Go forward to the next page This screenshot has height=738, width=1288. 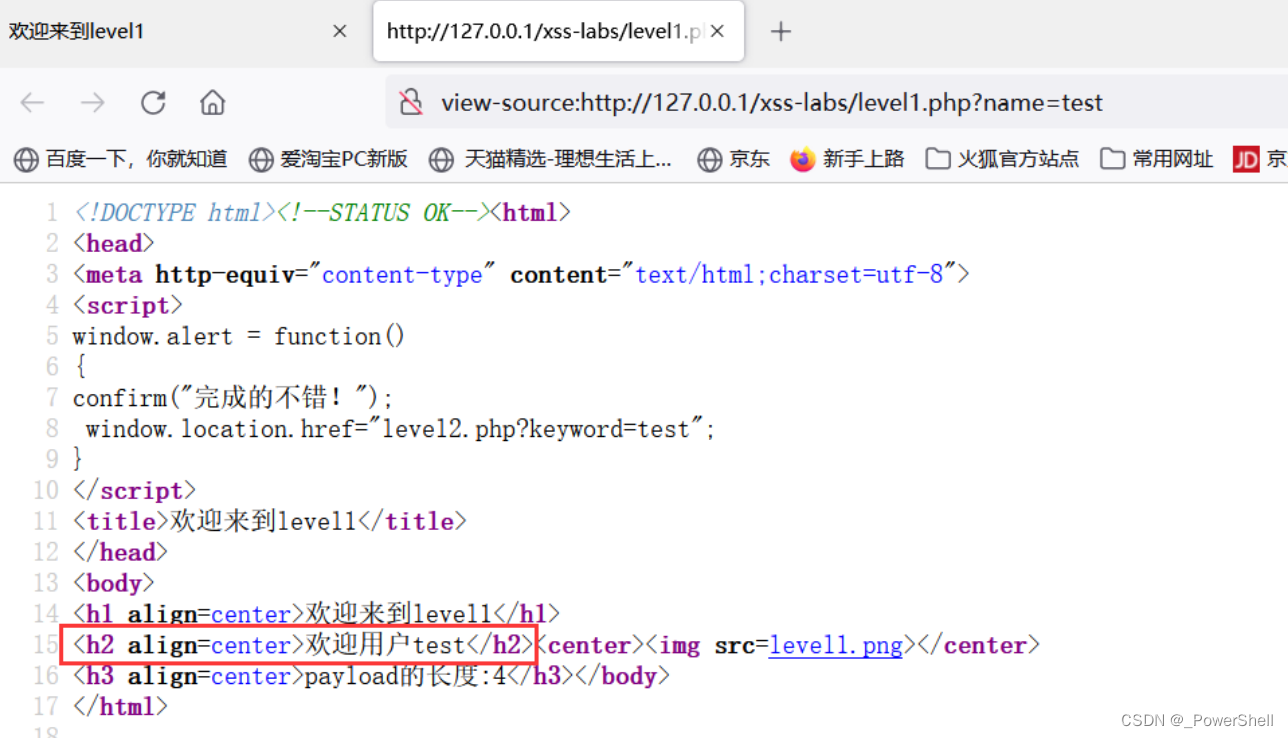click(x=93, y=102)
